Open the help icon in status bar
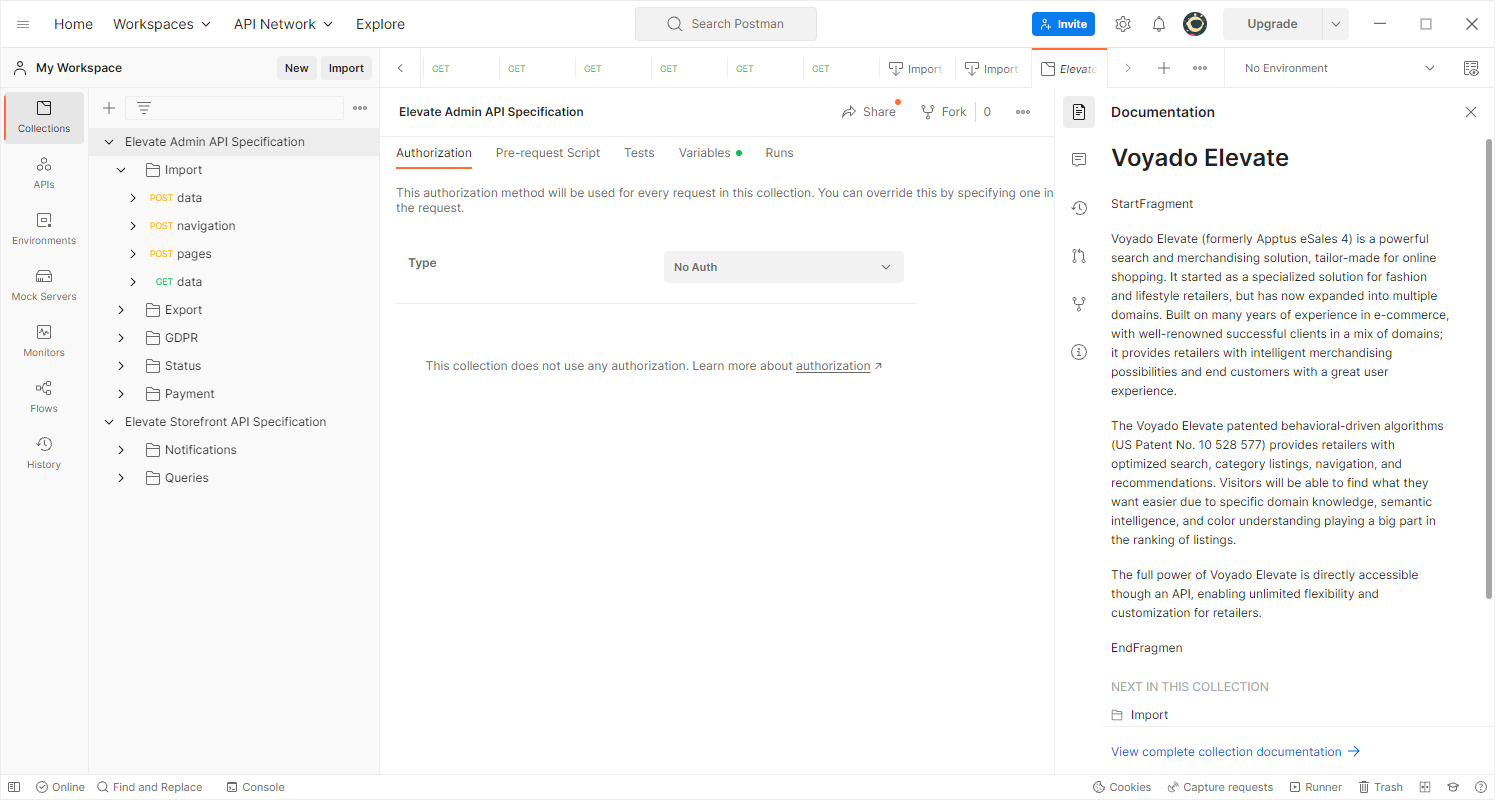 [x=1480, y=787]
